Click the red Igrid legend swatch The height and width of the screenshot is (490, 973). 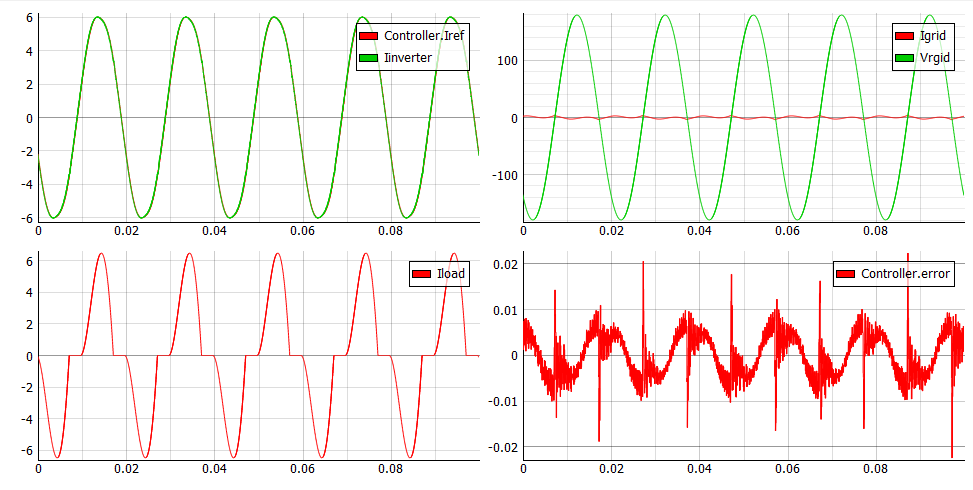905,37
